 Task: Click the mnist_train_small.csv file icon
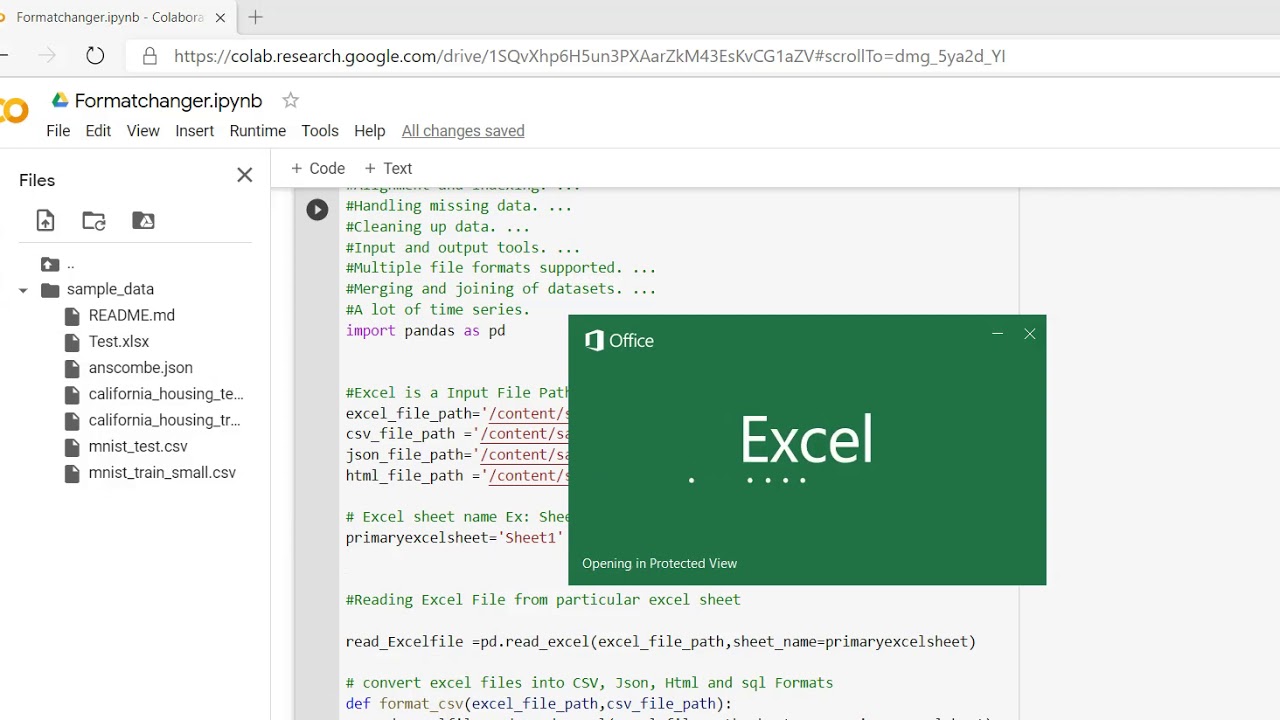[x=71, y=473]
